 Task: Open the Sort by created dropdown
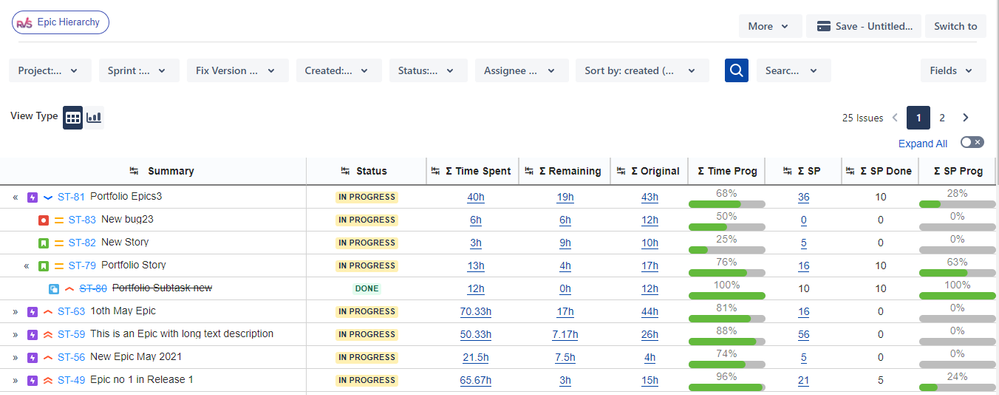tap(642, 71)
